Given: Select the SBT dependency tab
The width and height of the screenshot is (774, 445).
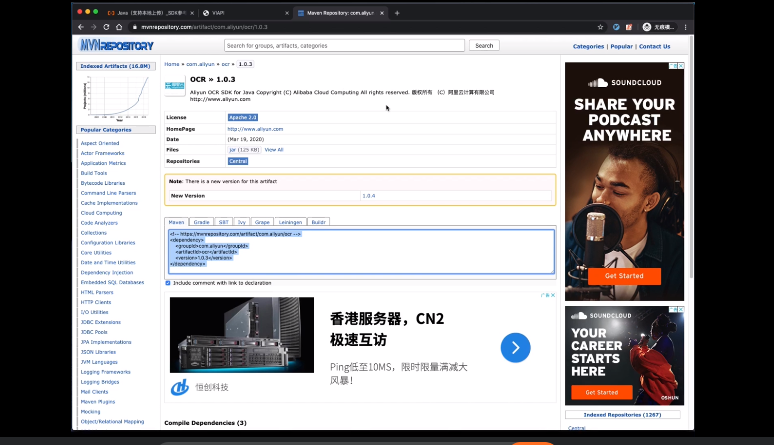Looking at the screenshot, I should (x=224, y=222).
